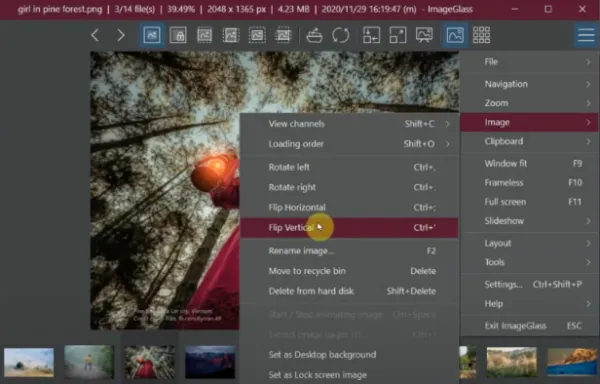Choose Flip Vertical
Image resolution: width=600 pixels, height=384 pixels.
[349, 228]
